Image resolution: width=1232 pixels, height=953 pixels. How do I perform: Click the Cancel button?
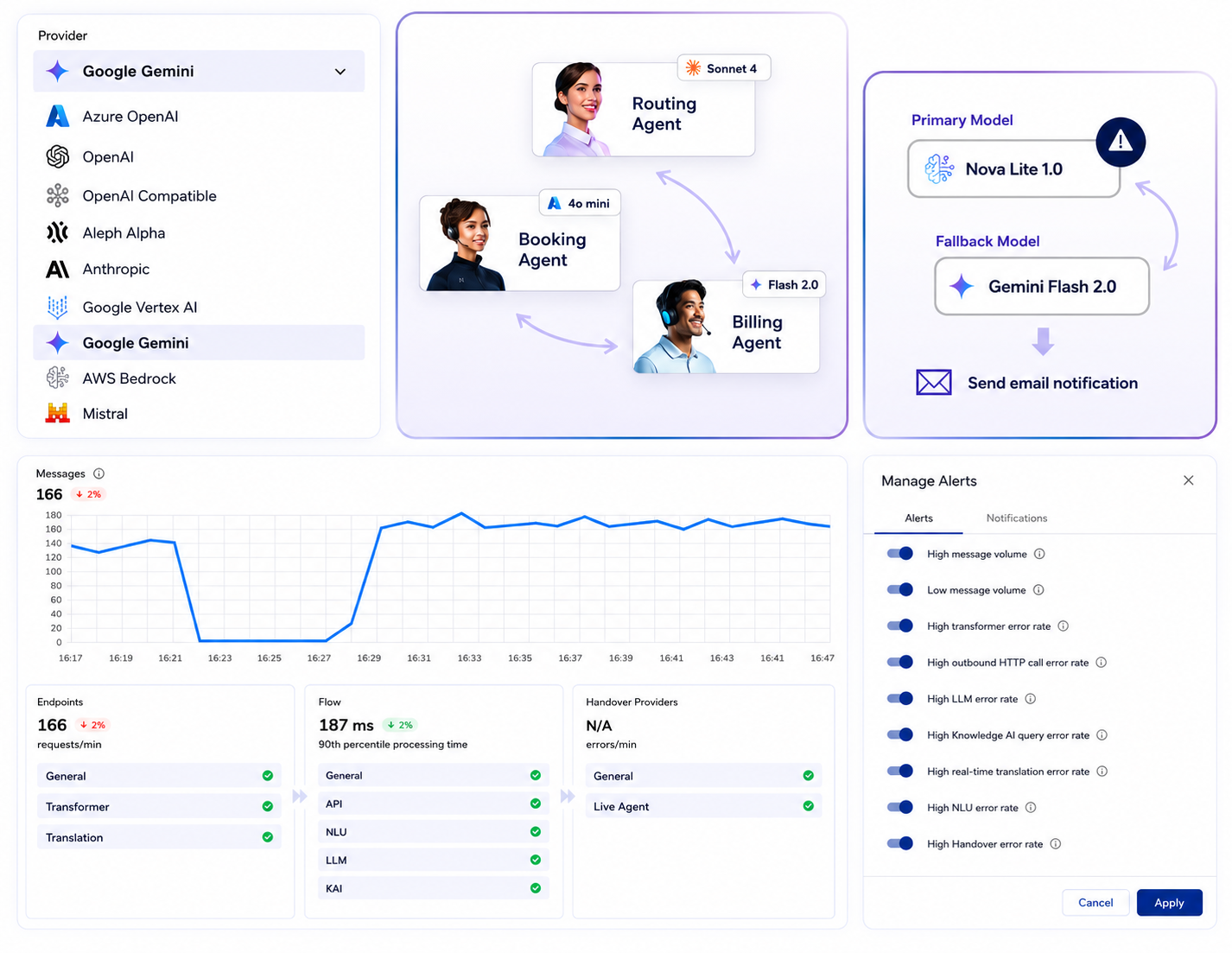[x=1095, y=902]
